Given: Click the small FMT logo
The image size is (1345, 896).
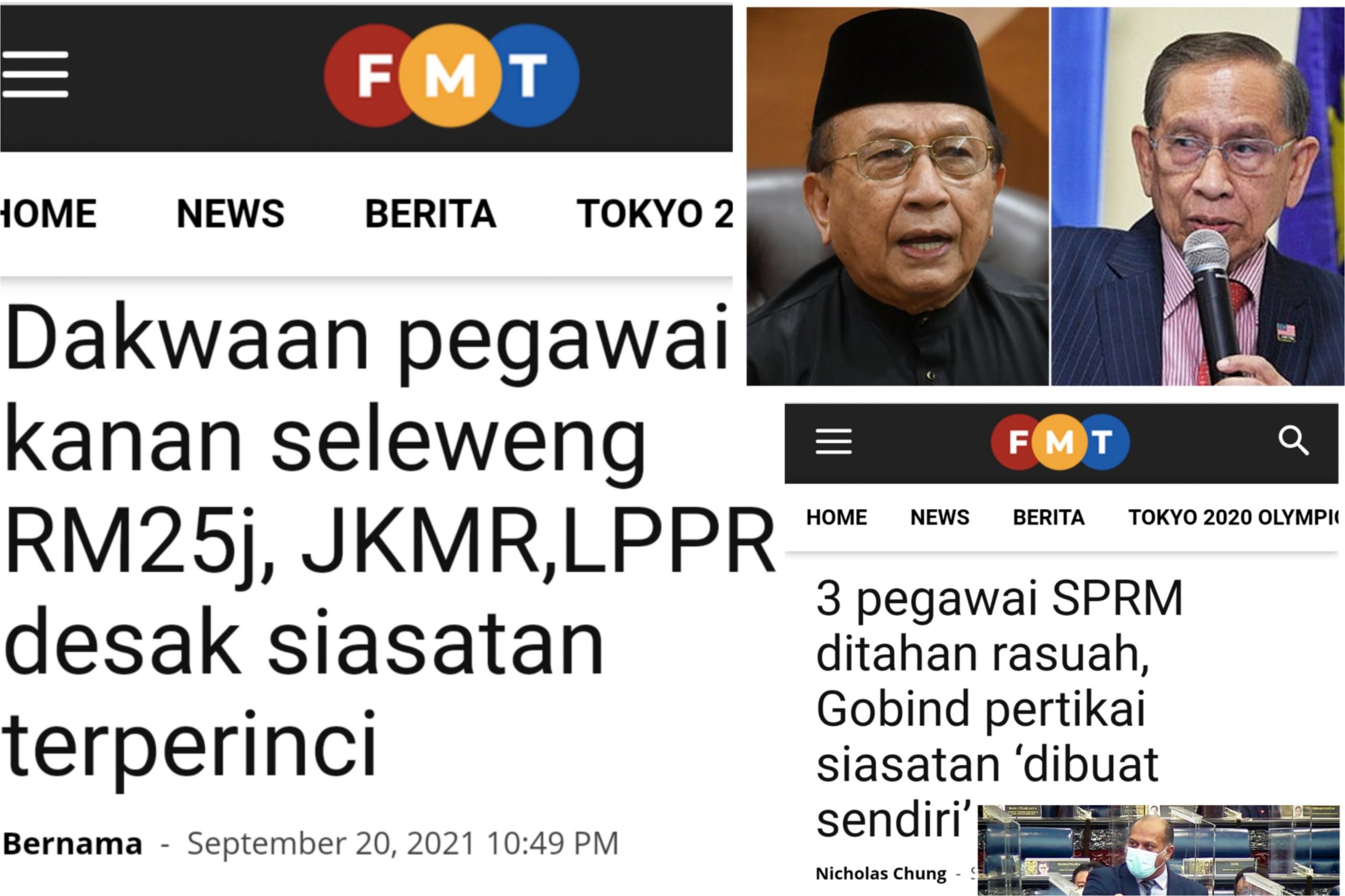Looking at the screenshot, I should 1060,442.
